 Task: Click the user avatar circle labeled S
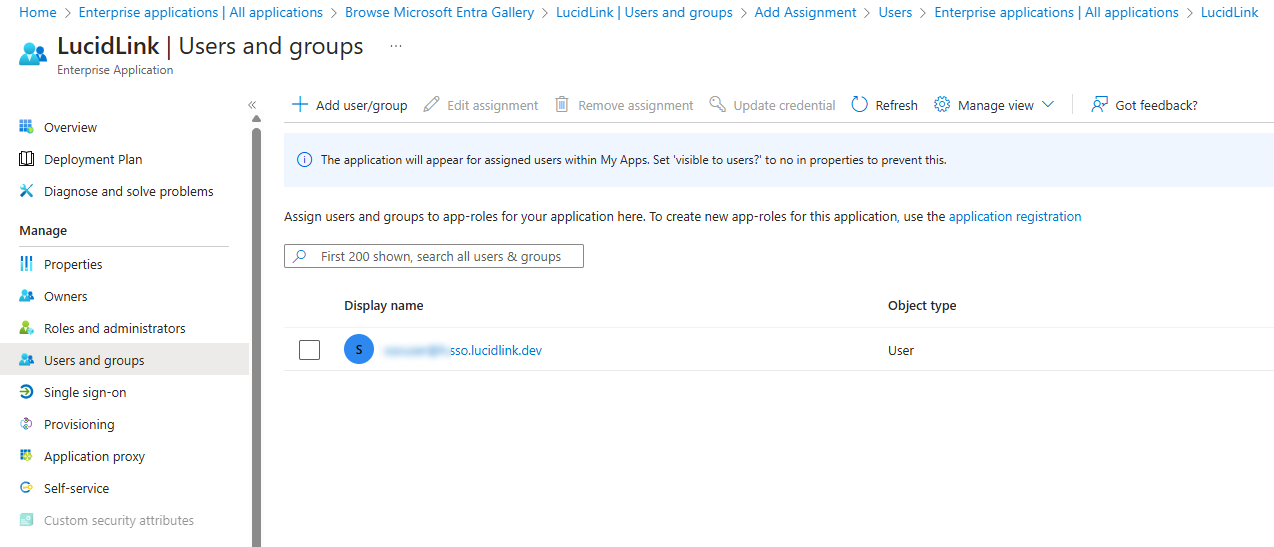(x=359, y=350)
